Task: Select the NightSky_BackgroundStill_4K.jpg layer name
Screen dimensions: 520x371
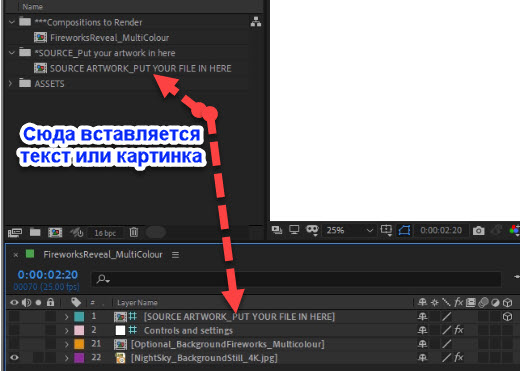Action: click(x=204, y=358)
